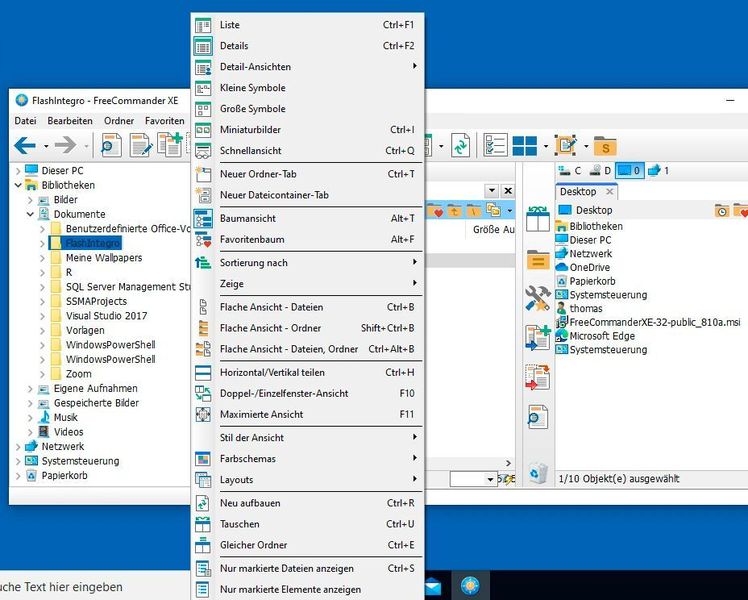Click the orange folder icon in middle bar

[x=538, y=260]
